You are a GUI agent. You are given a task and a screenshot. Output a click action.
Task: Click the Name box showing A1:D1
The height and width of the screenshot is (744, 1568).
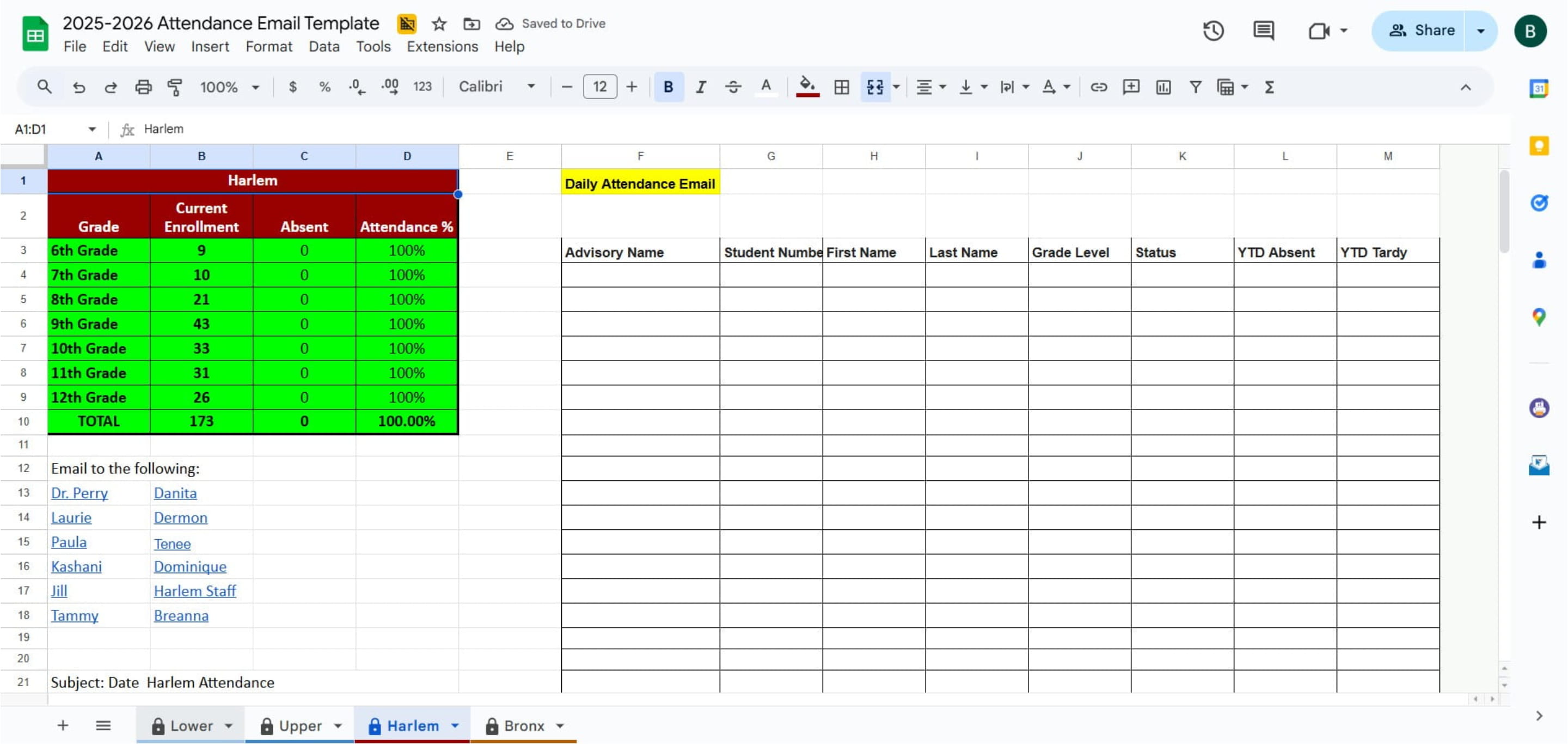tap(55, 129)
